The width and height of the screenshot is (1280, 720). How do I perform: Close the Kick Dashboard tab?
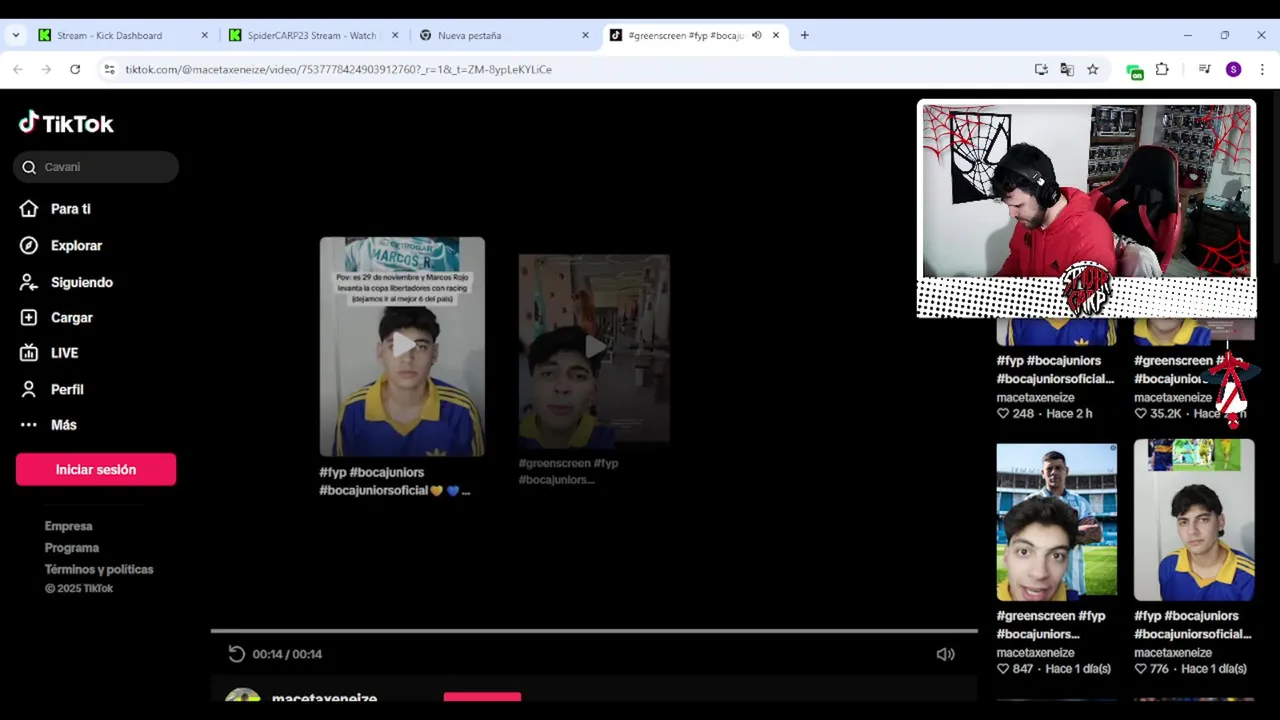click(x=204, y=35)
